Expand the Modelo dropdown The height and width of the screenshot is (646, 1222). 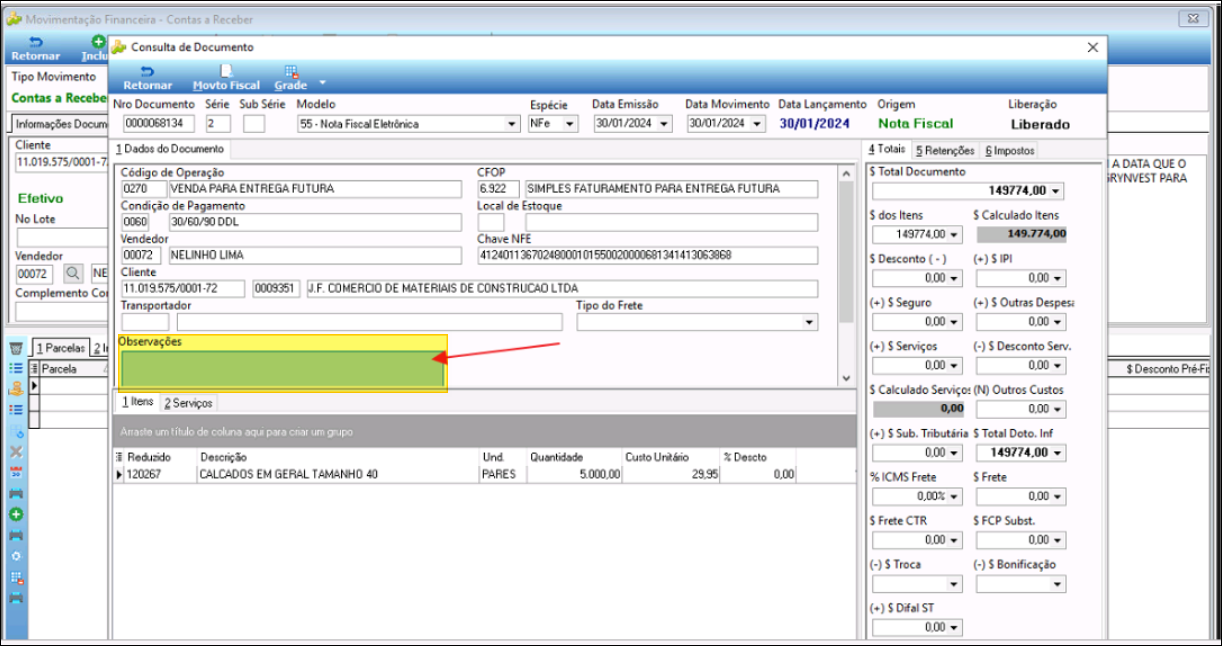pos(513,124)
